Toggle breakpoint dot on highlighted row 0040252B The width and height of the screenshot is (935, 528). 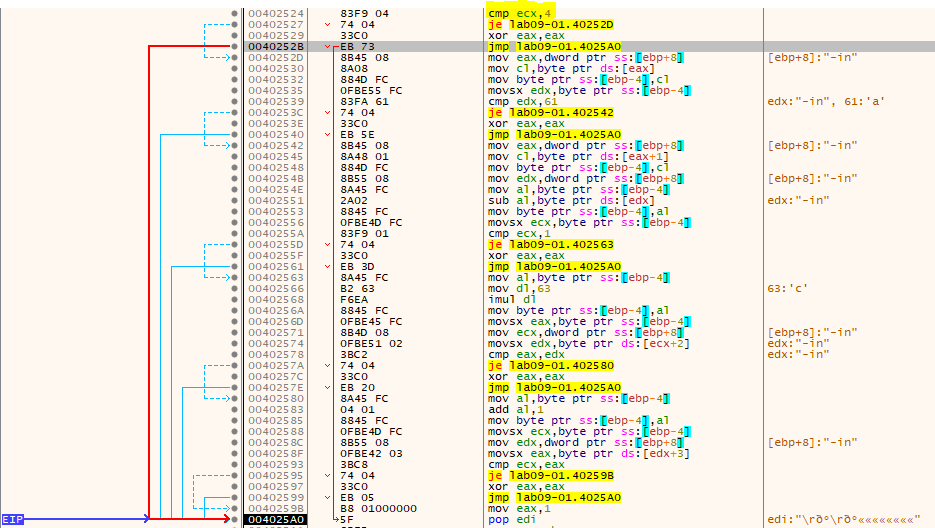pos(234,47)
